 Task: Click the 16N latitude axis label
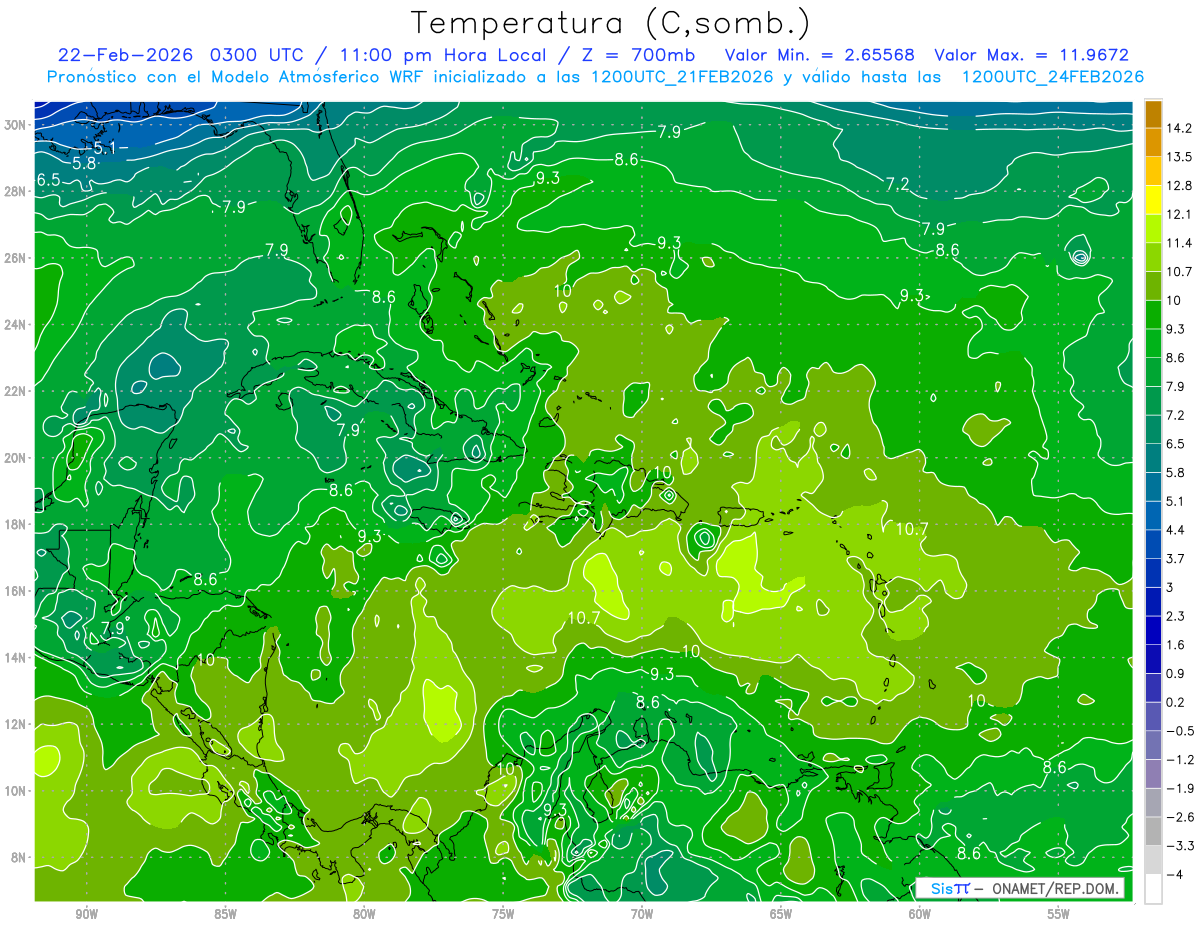(x=17, y=591)
